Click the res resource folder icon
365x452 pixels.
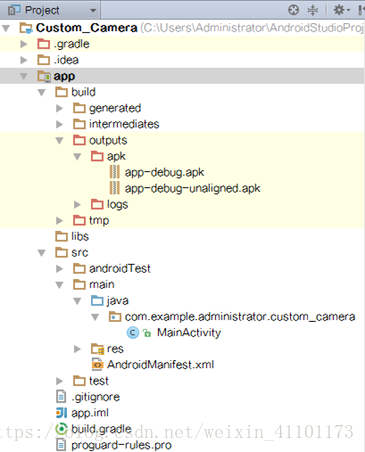(x=97, y=349)
